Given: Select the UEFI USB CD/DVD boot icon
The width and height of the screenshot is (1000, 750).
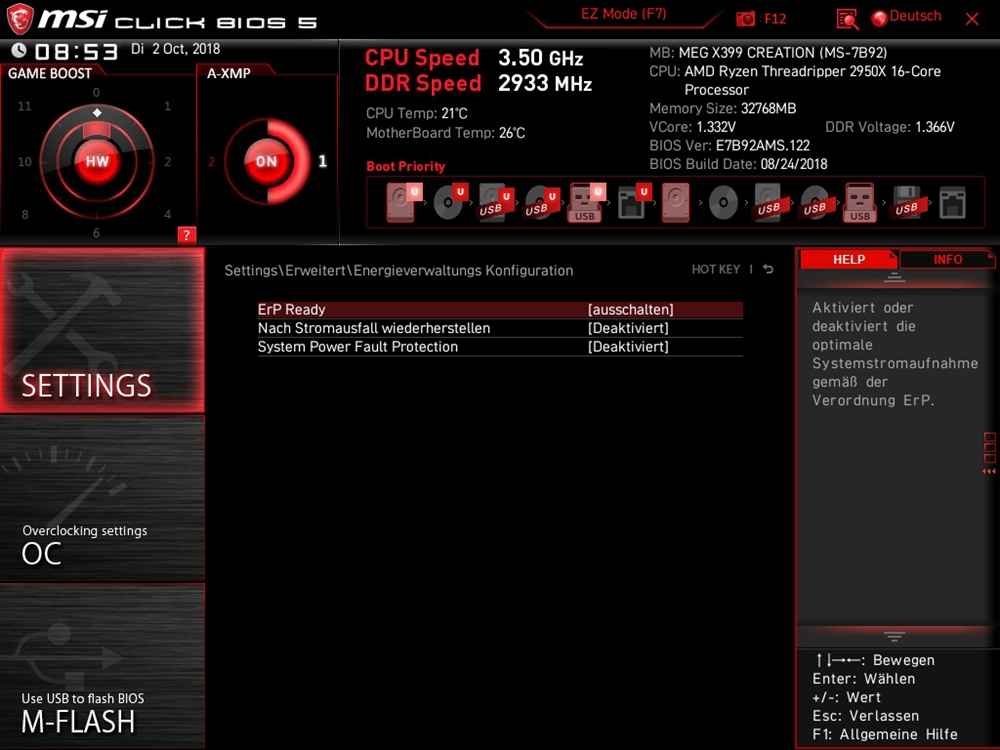Looking at the screenshot, I should (x=541, y=202).
